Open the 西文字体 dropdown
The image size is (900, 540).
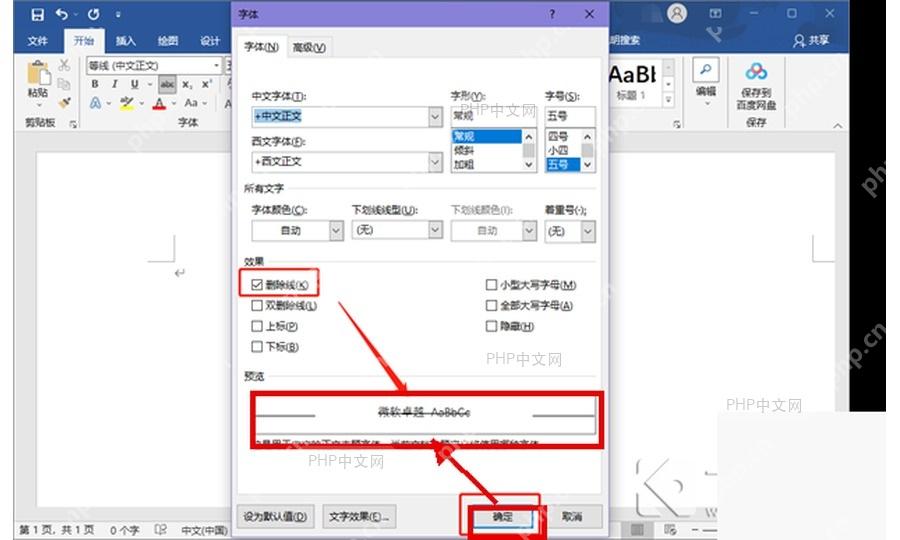pos(435,162)
